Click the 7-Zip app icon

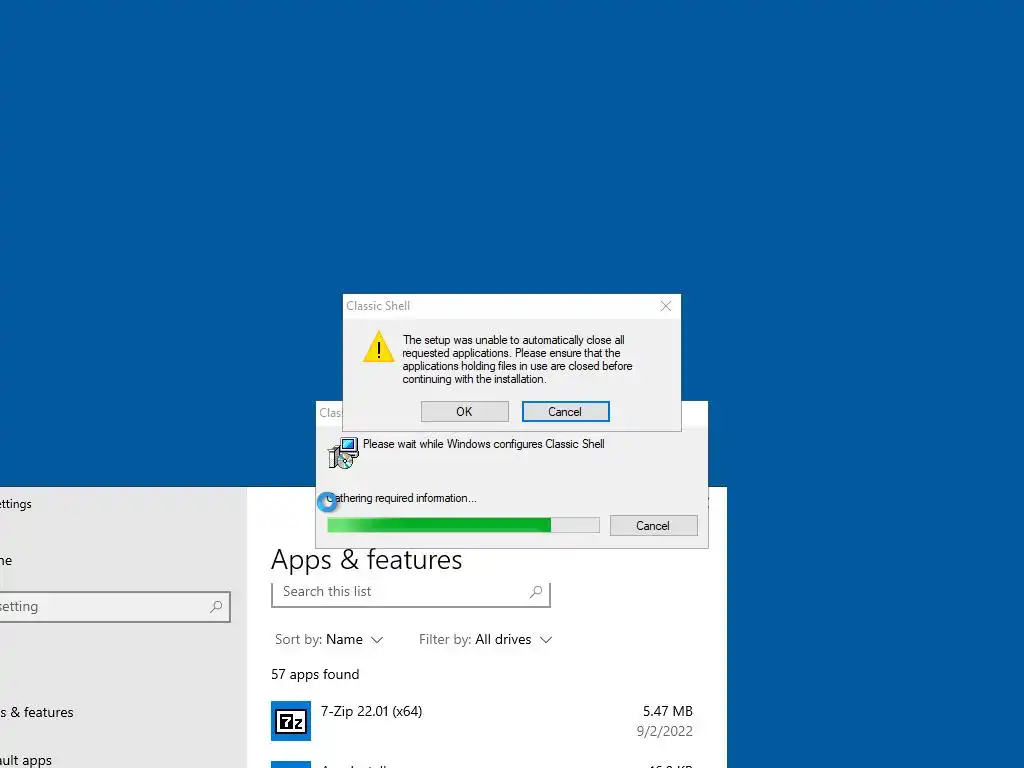tap(291, 721)
